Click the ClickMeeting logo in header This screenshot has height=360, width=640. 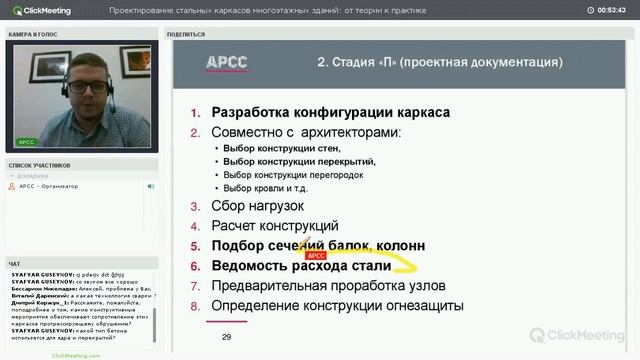(42, 11)
